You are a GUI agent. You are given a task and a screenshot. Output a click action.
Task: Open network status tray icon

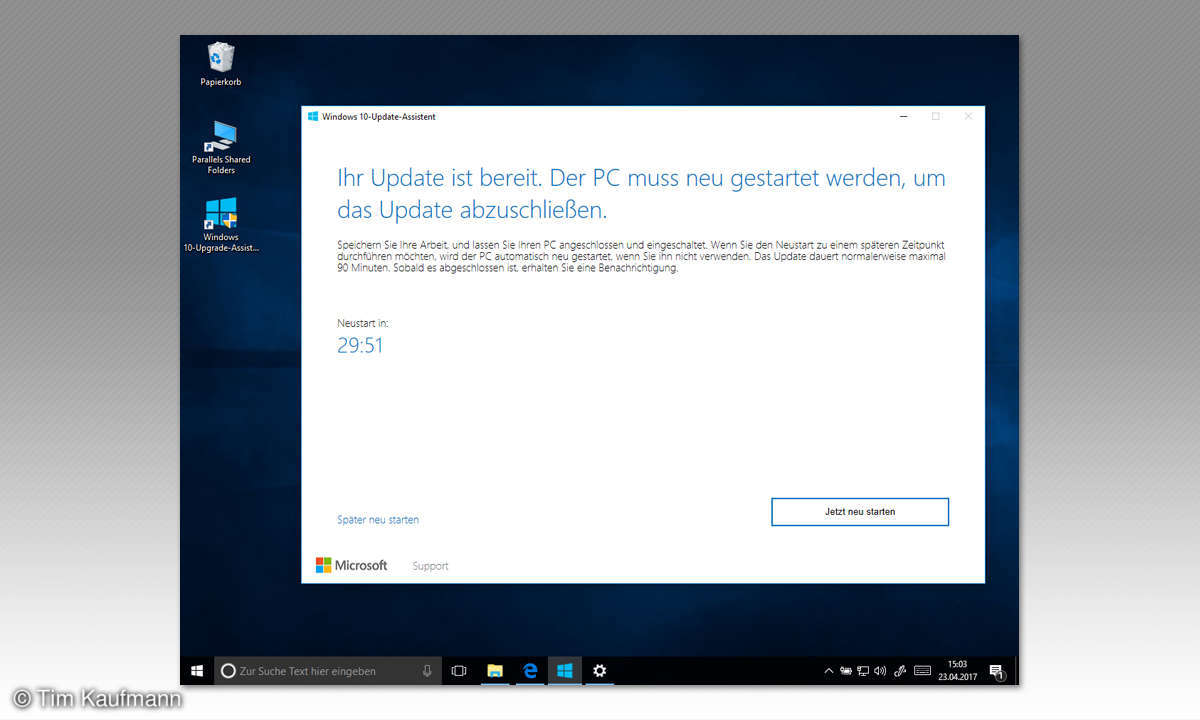pyautogui.click(x=862, y=671)
